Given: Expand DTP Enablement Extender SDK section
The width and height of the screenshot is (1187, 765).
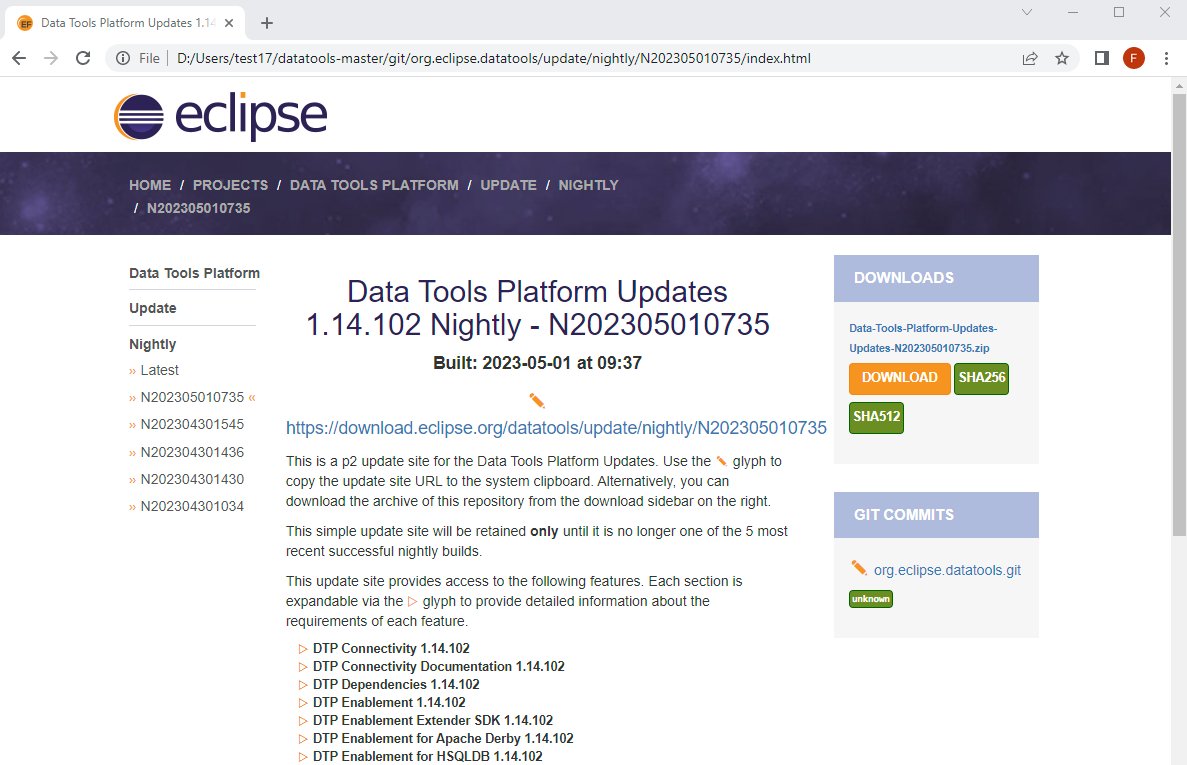Looking at the screenshot, I should (x=303, y=721).
